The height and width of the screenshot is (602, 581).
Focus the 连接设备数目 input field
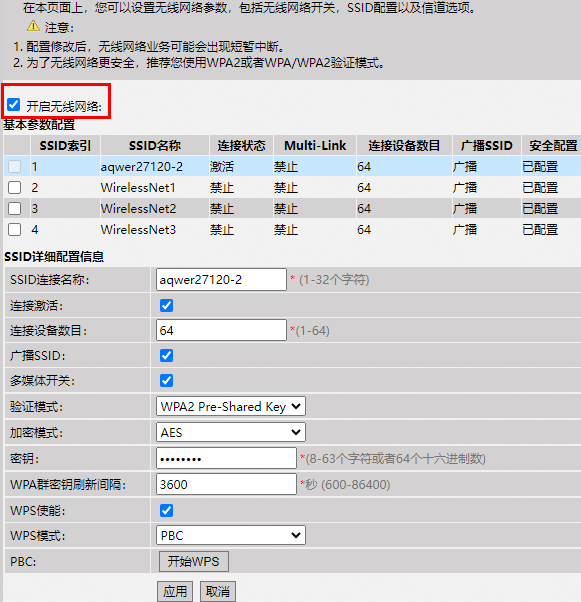[x=221, y=330]
